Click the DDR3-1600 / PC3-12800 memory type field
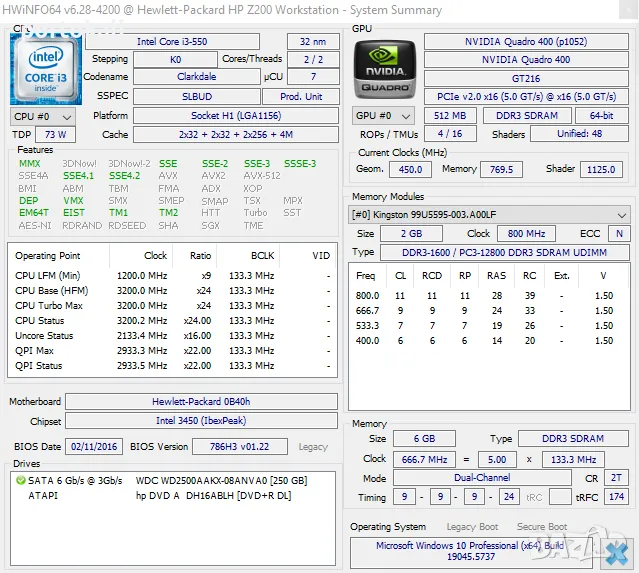Viewport: 639px width, 573px height. [x=490, y=252]
